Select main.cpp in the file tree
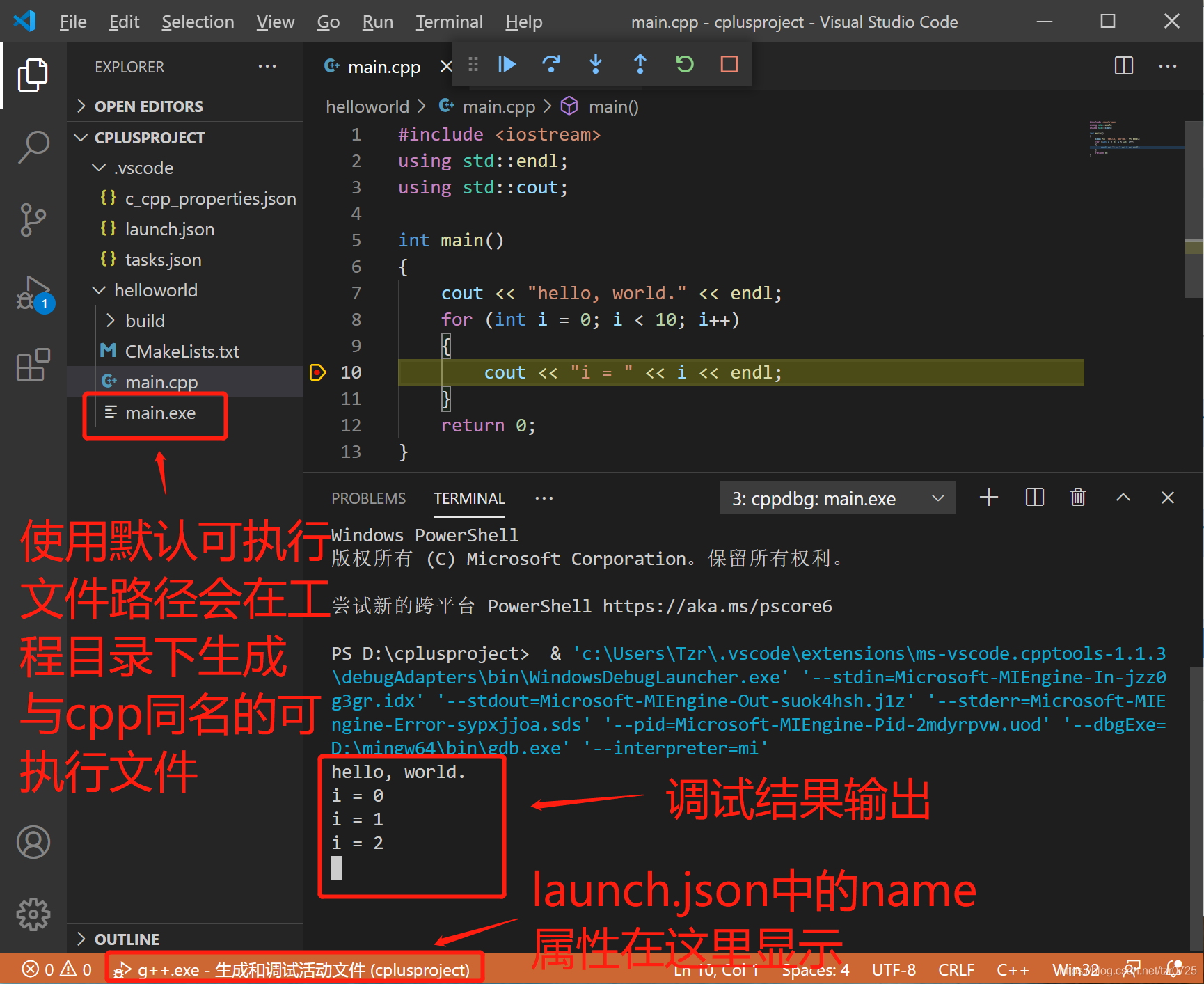This screenshot has width=1204, height=984. (x=185, y=382)
